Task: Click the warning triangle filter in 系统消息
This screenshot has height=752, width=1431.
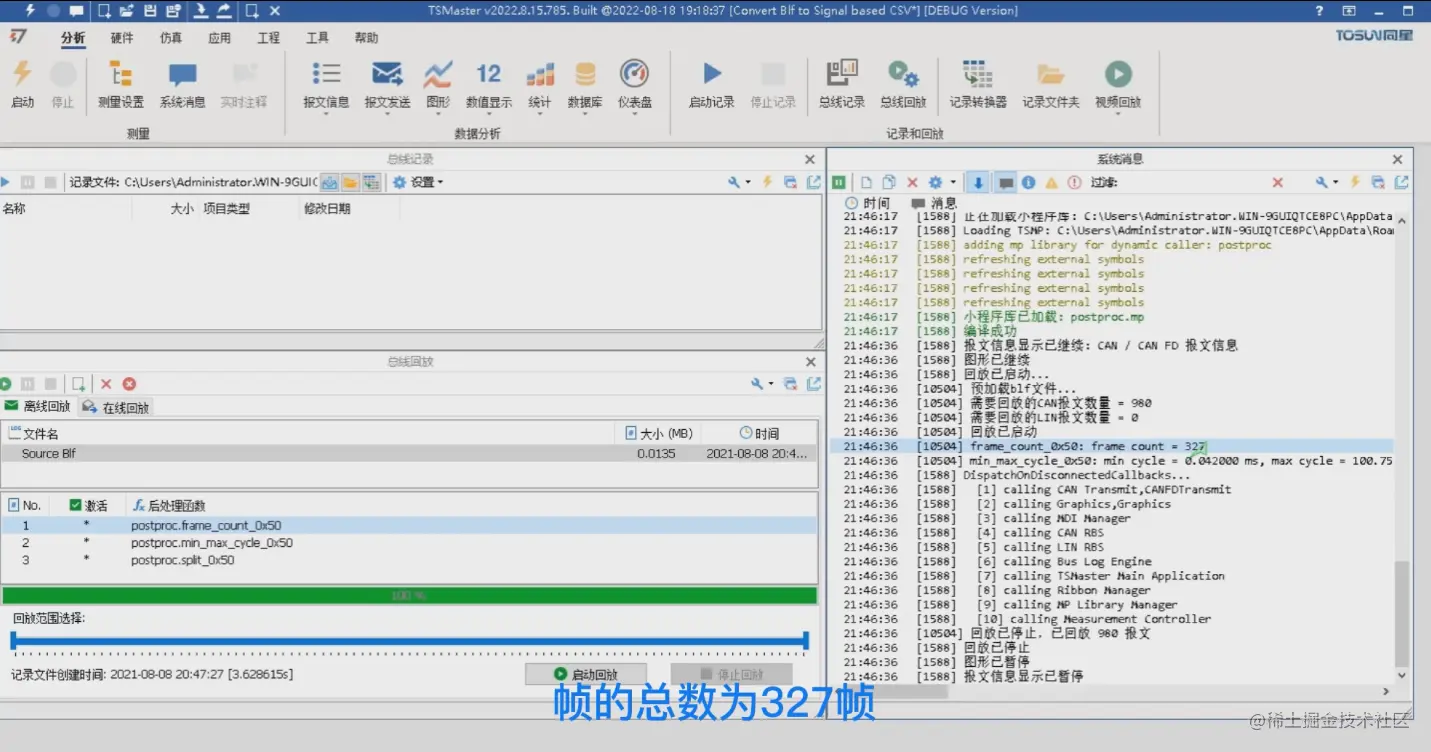Action: click(x=1051, y=183)
